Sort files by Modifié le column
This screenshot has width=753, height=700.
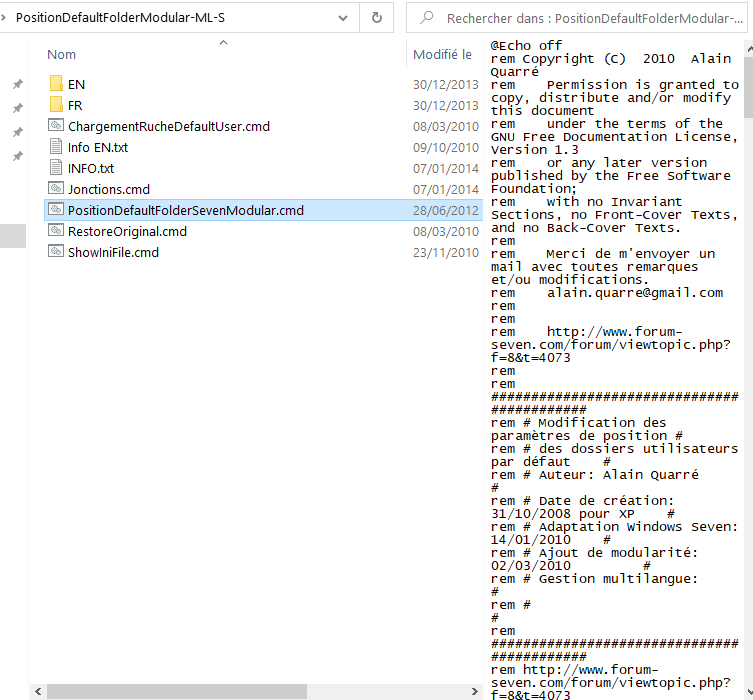click(442, 55)
